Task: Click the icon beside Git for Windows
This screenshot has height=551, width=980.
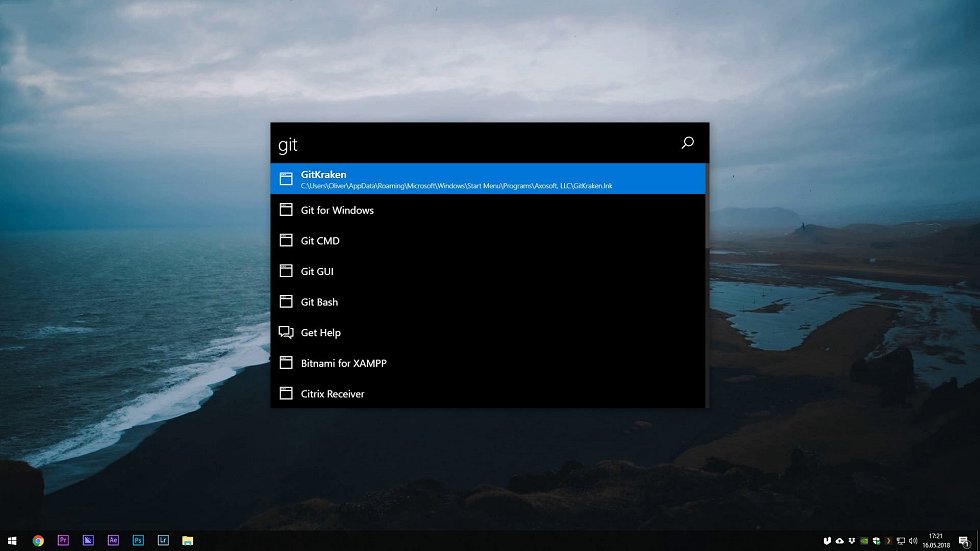Action: coord(286,210)
